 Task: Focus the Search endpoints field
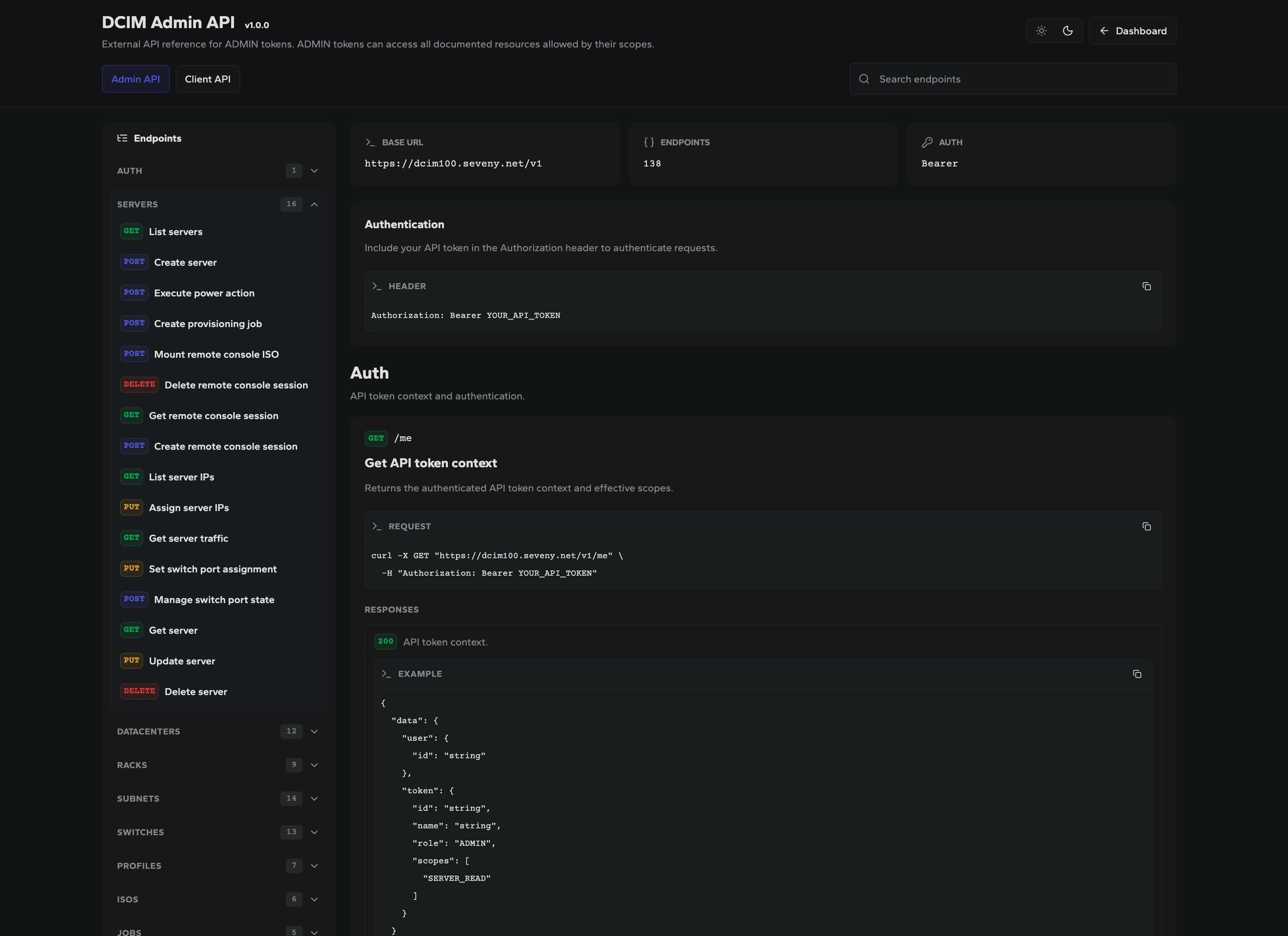pos(1013,79)
